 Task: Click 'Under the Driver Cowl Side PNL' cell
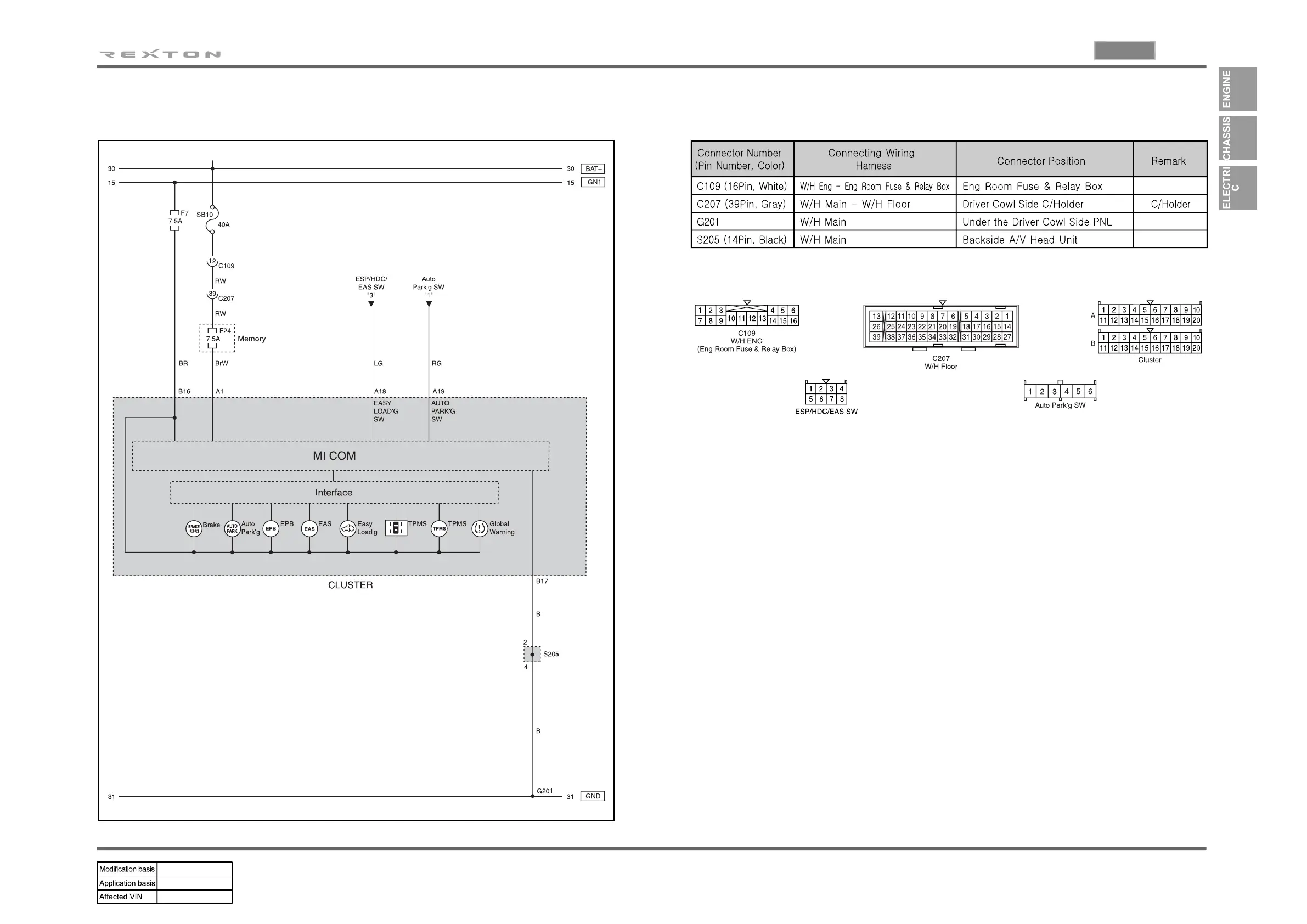click(1045, 222)
